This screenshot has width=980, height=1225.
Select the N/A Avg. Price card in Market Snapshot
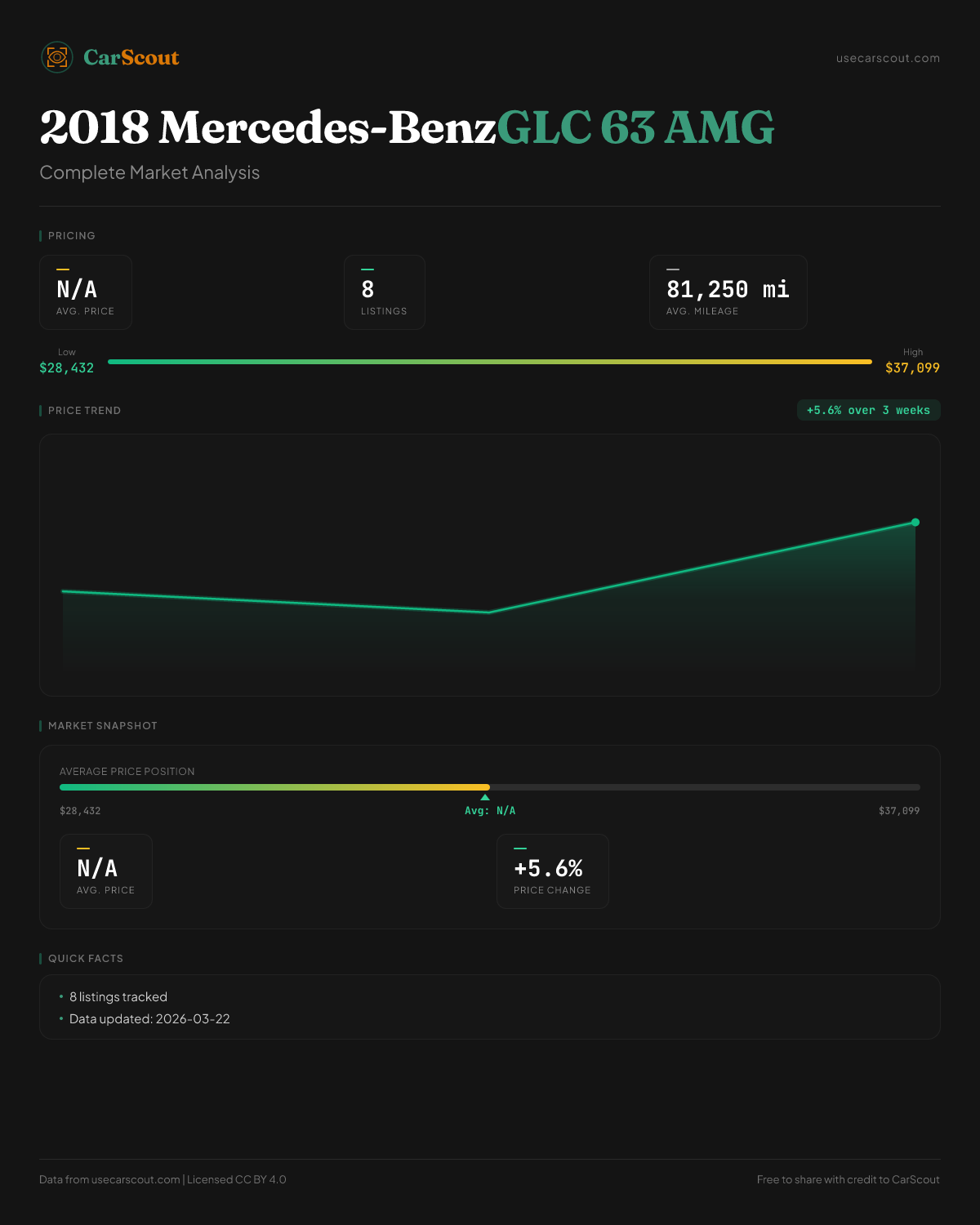point(106,871)
